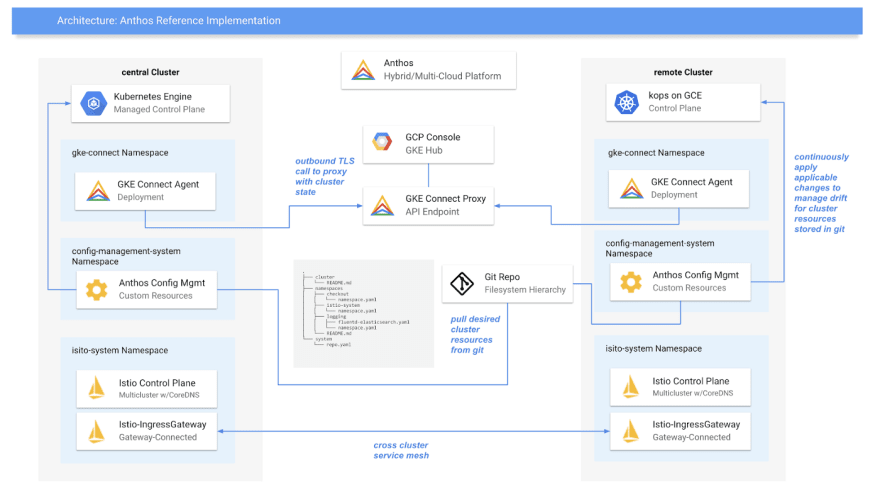Click the remote cluster 'config-management-system Namespace' label

[x=659, y=248]
